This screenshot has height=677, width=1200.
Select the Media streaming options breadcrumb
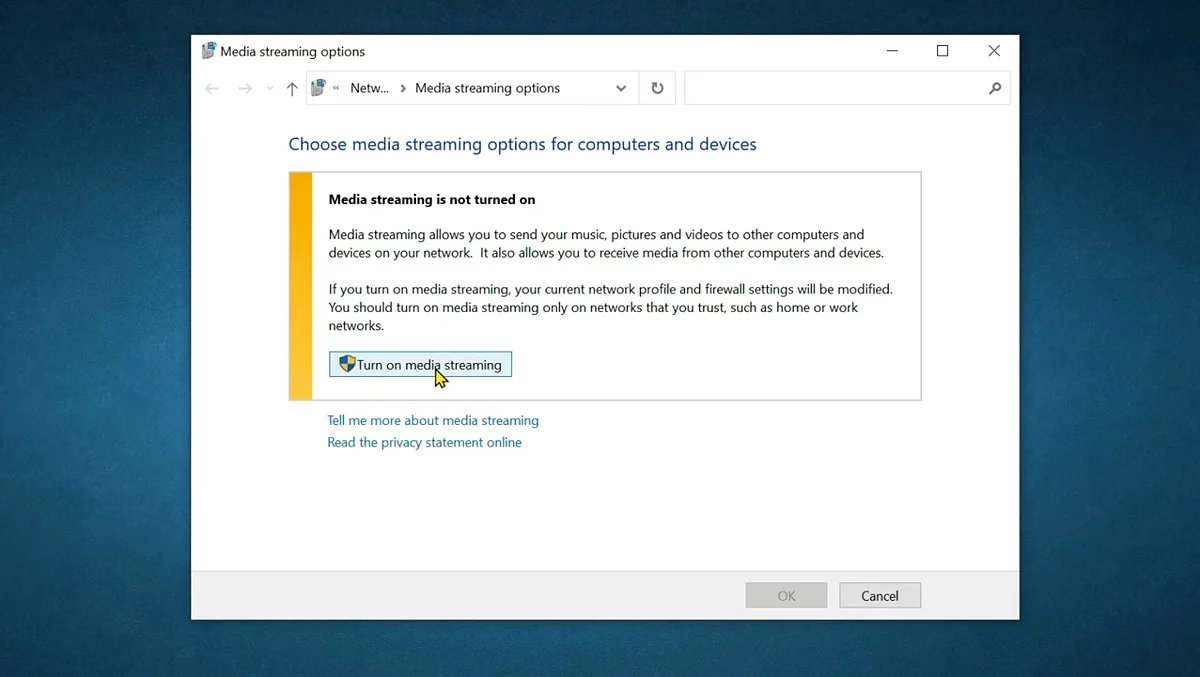point(487,88)
